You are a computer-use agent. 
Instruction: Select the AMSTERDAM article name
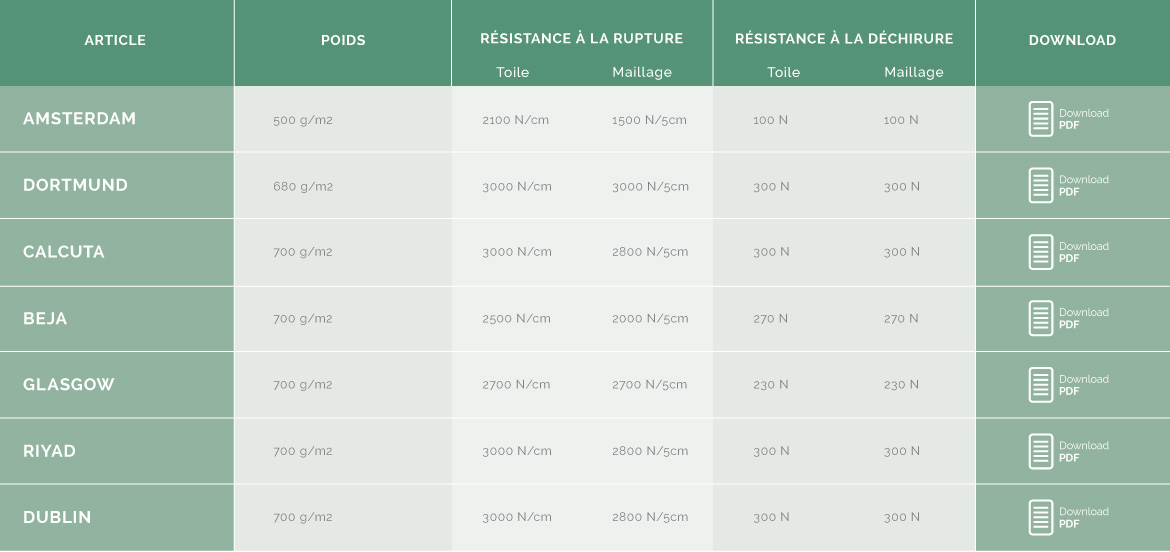80,119
